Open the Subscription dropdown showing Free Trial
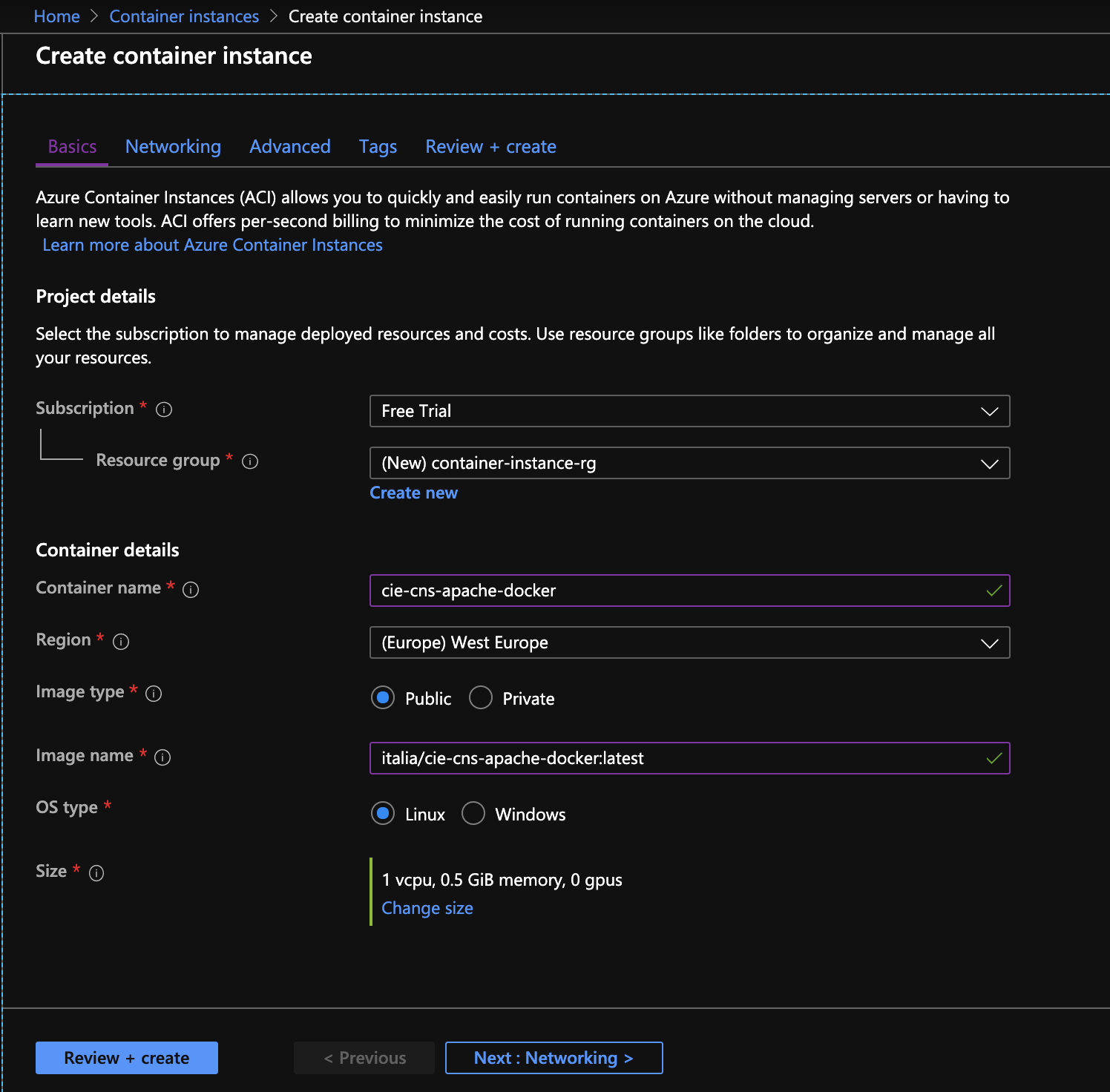This screenshot has width=1110, height=1092. [x=690, y=411]
